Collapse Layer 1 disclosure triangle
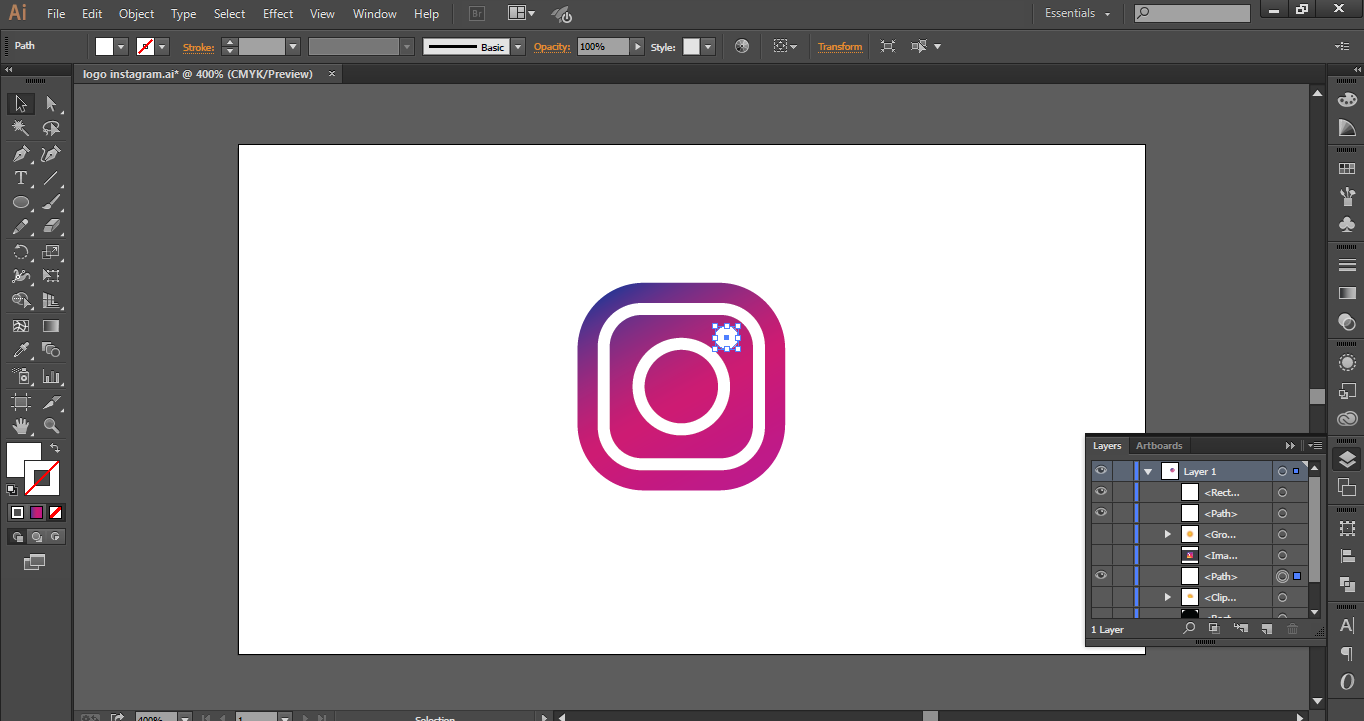Viewport: 1364px width, 721px height. click(x=1148, y=471)
